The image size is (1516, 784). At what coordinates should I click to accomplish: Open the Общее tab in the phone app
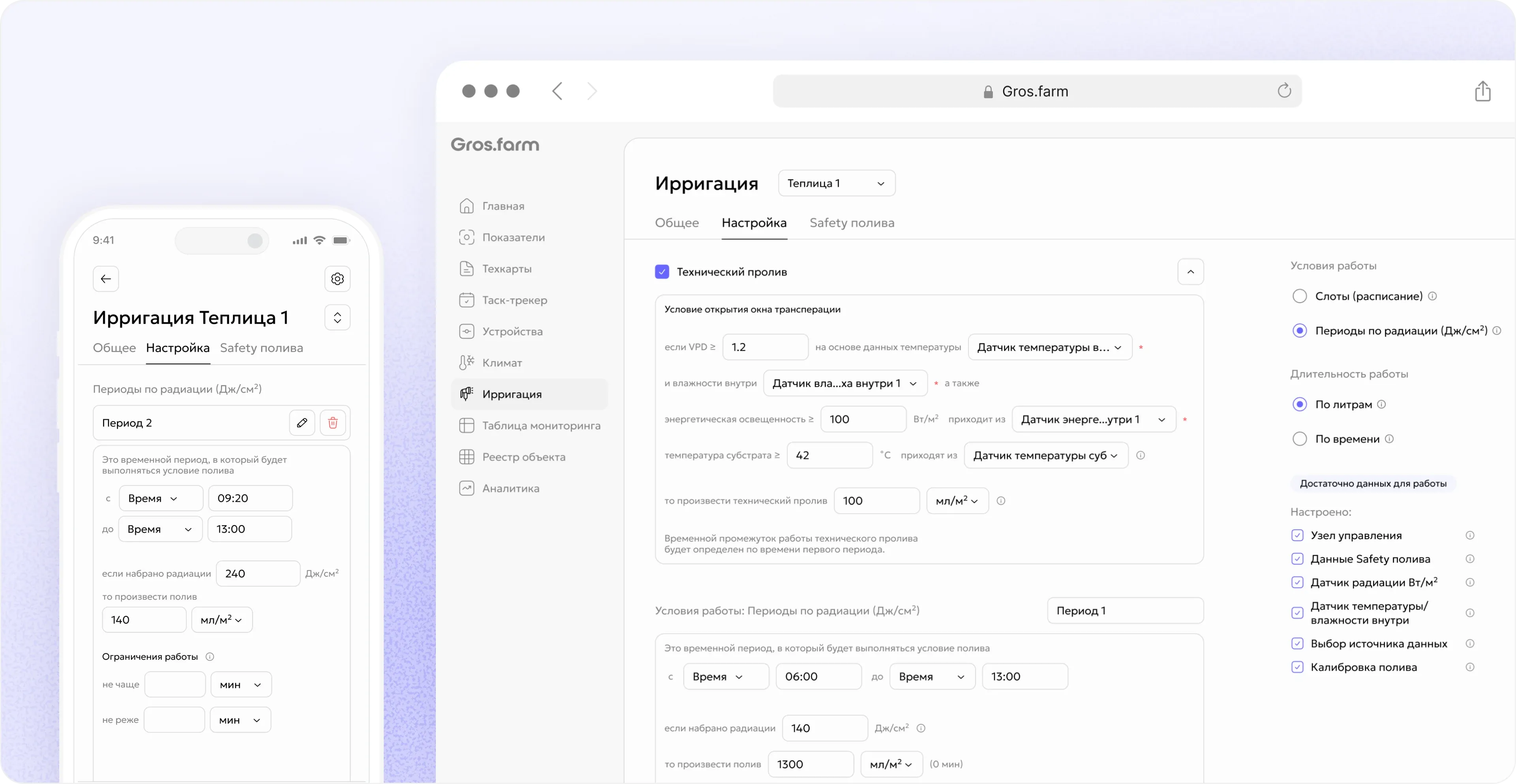[114, 349]
